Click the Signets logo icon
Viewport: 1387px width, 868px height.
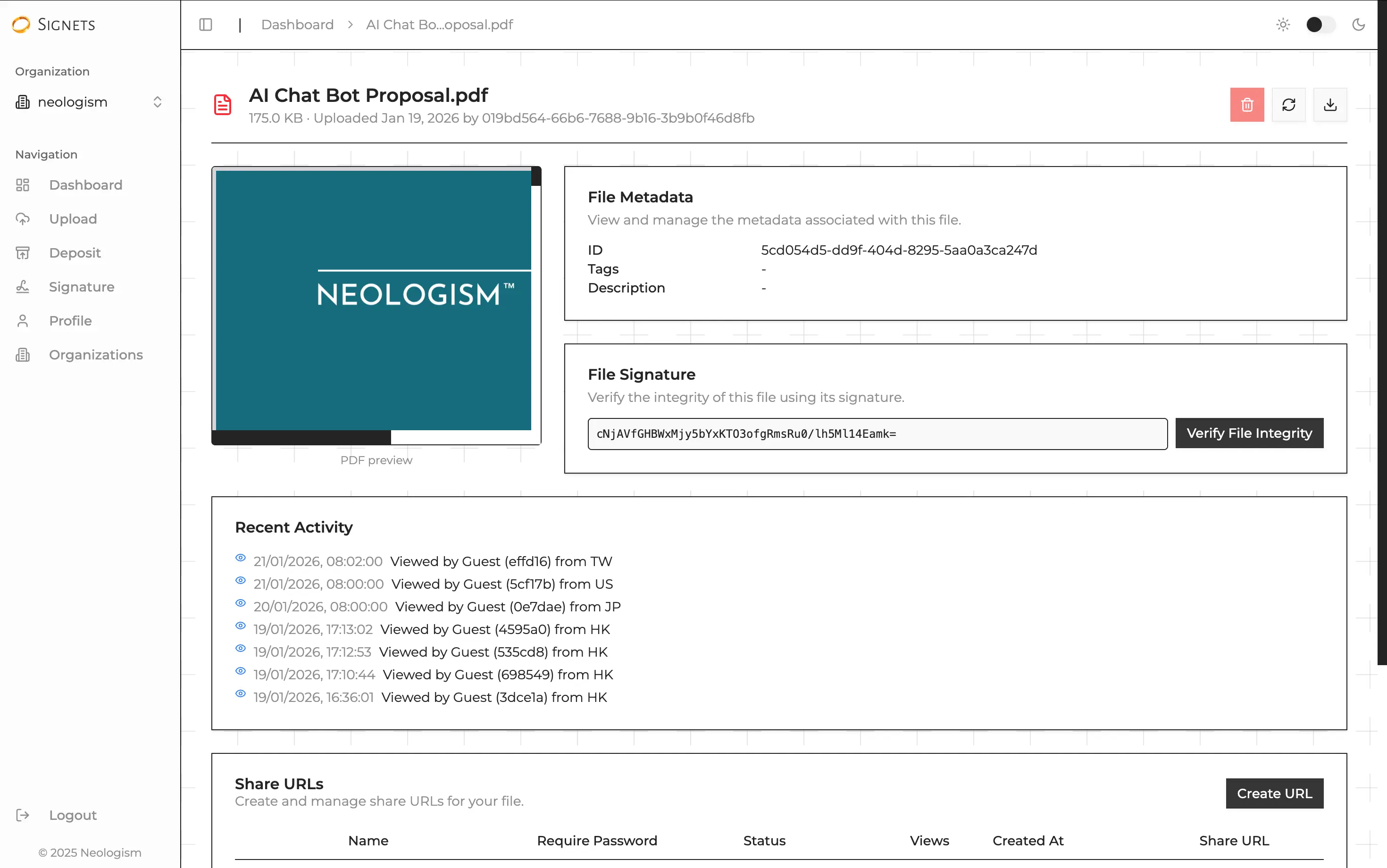(x=21, y=25)
